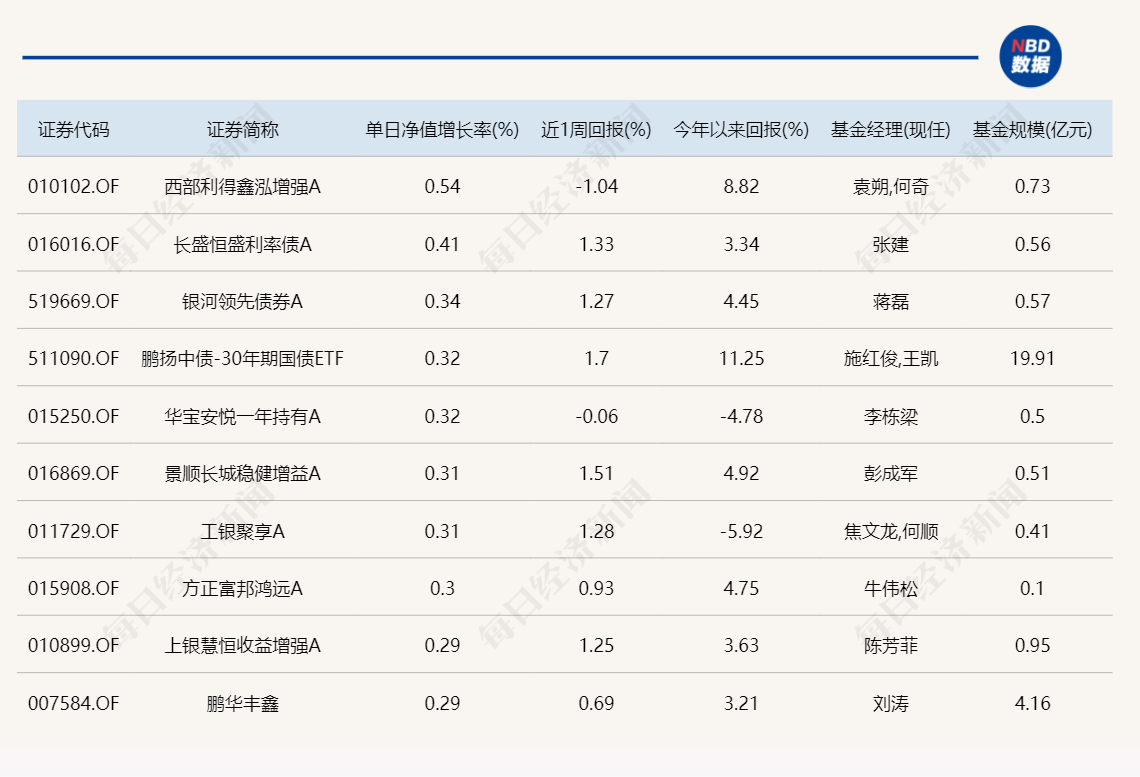Viewport: 1140px width, 777px height.
Task: Click manager cell 蒋磊
Action: pos(891,301)
